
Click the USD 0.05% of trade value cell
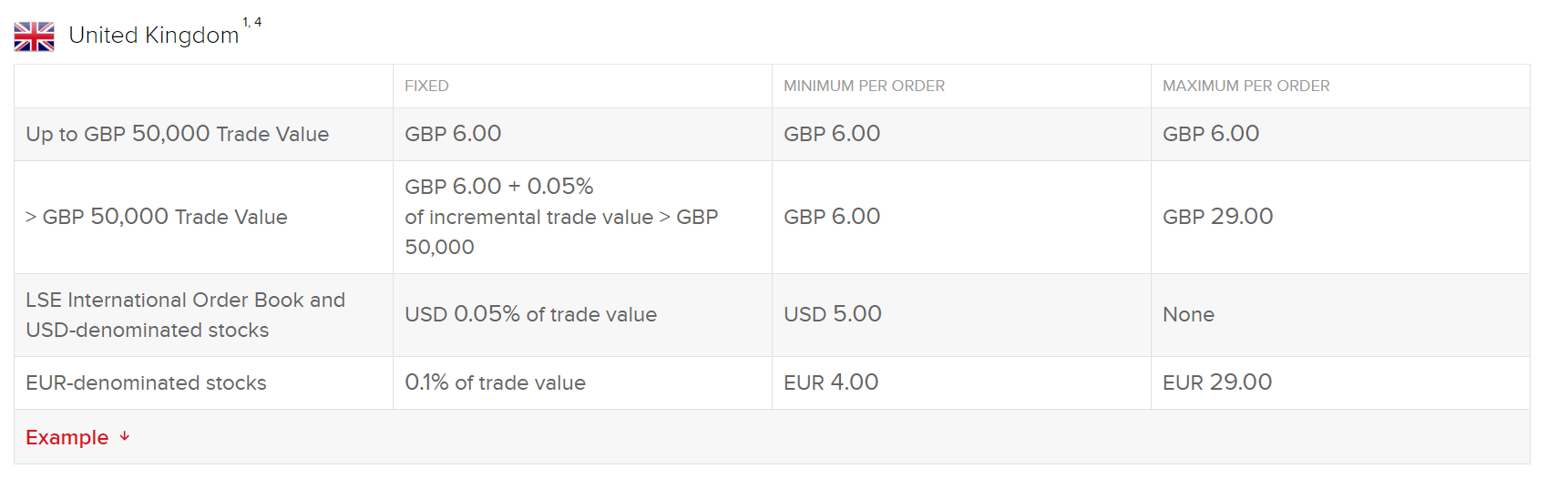click(530, 314)
